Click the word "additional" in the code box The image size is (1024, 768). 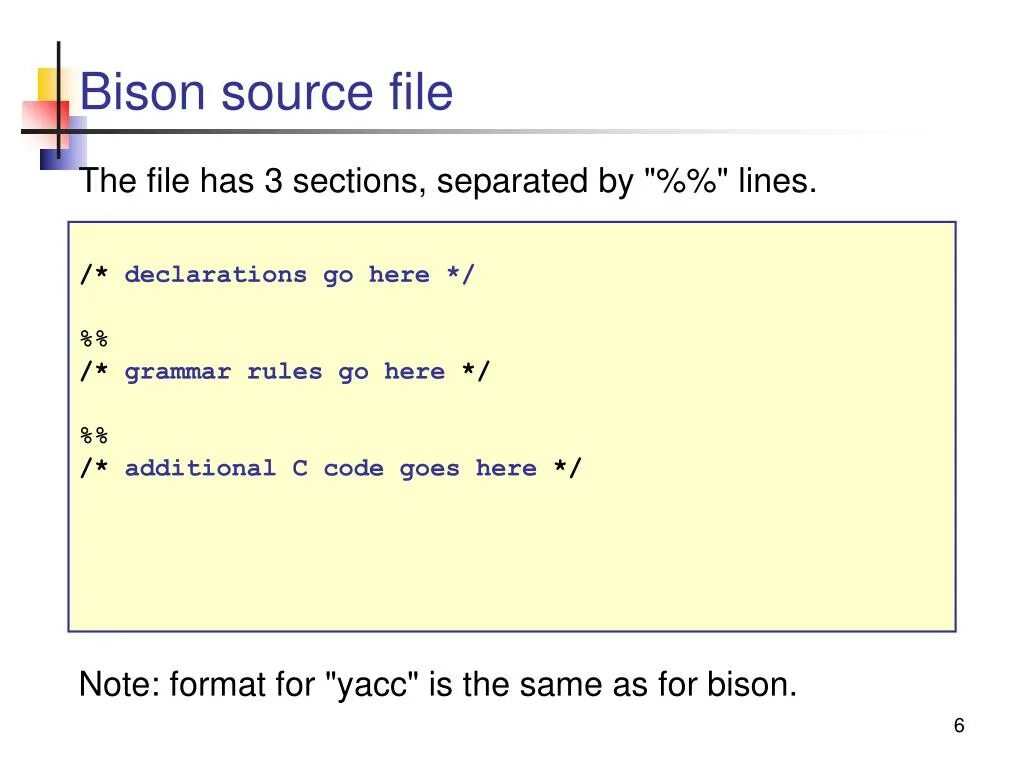(200, 468)
